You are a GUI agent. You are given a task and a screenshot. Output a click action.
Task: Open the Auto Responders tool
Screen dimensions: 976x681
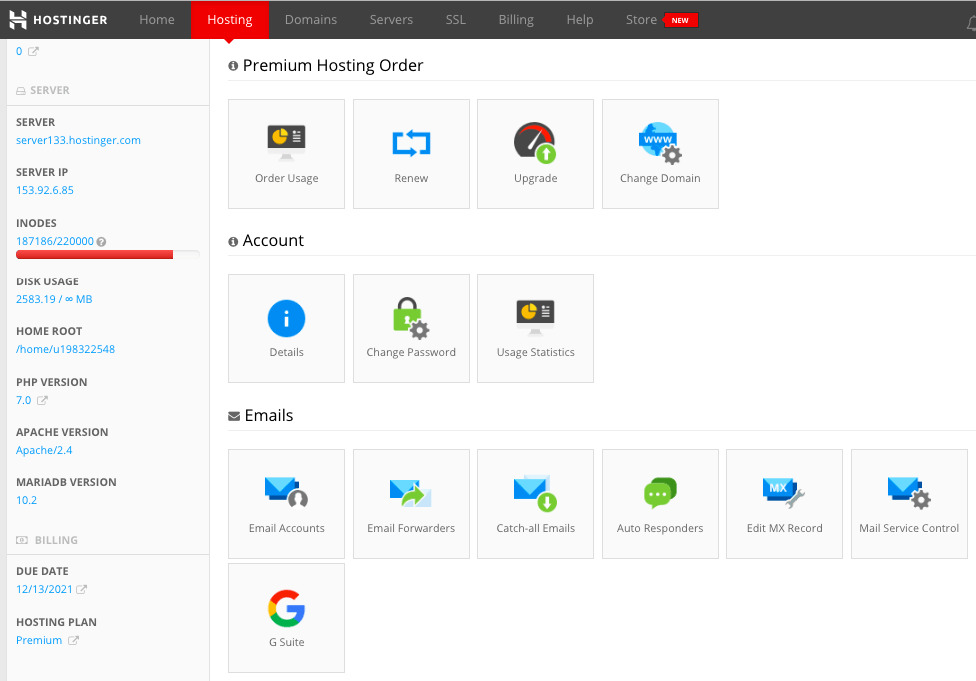660,504
